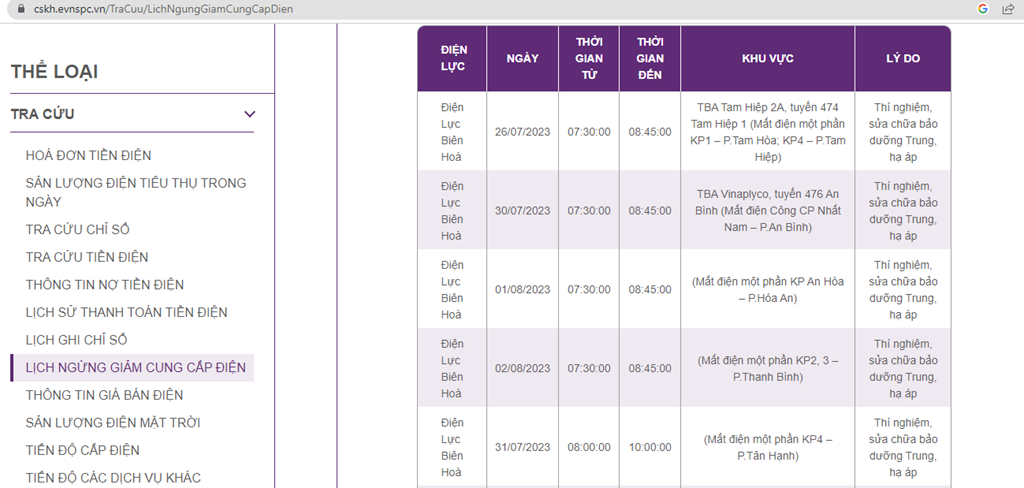
Task: Click end time 10:00:00
Action: coord(650,447)
